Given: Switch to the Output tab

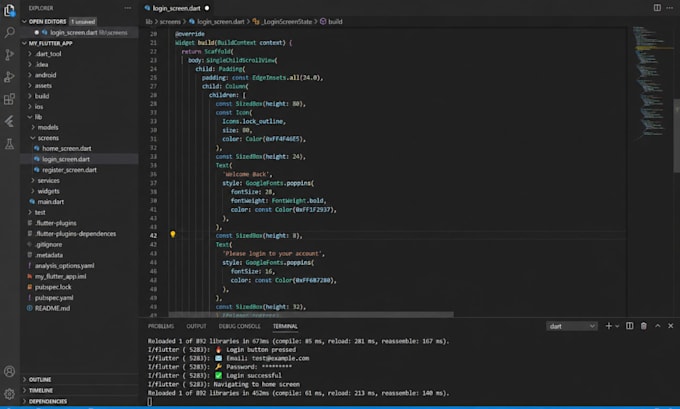Looking at the screenshot, I should (x=196, y=326).
